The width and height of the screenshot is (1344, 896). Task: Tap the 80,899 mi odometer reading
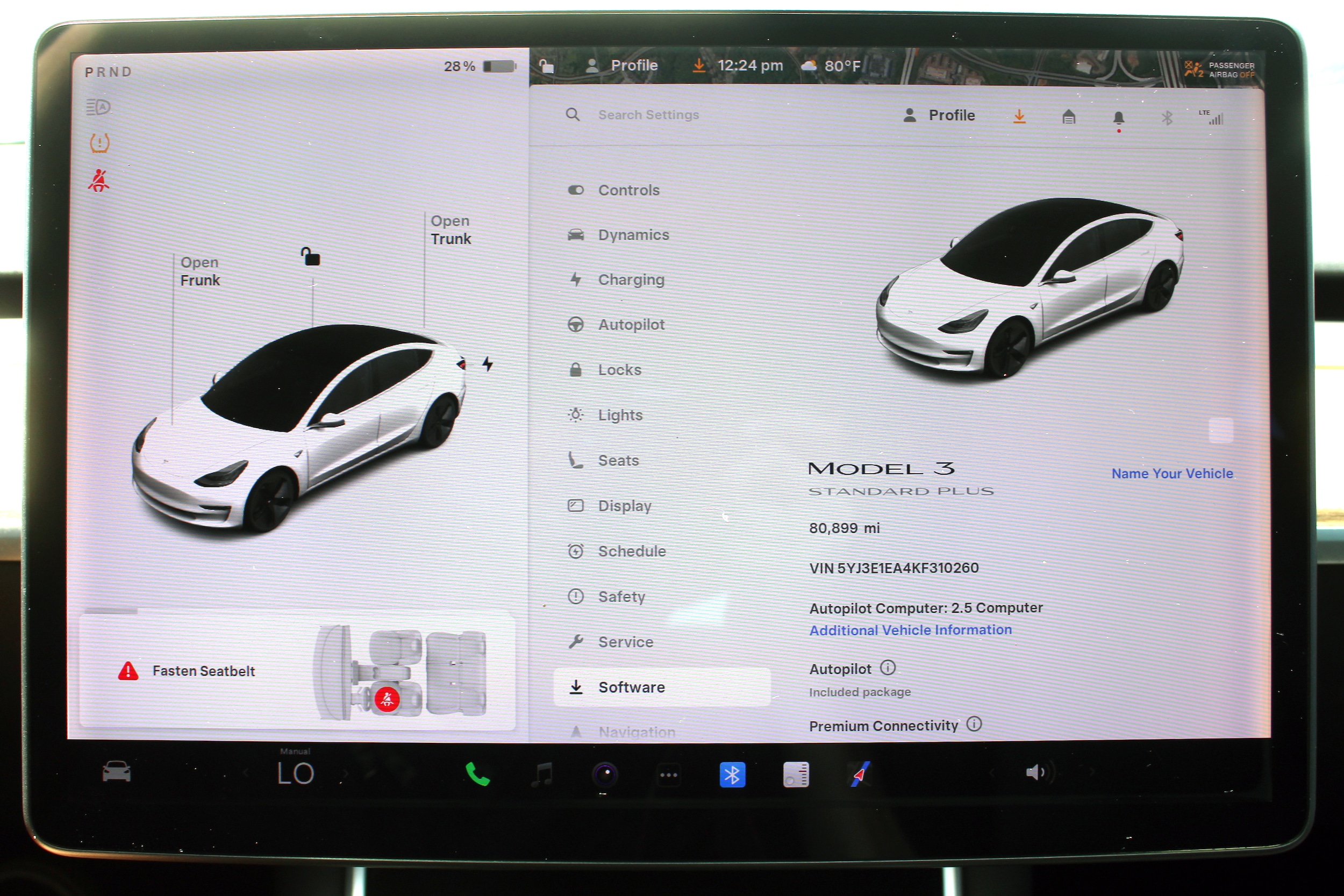point(844,528)
